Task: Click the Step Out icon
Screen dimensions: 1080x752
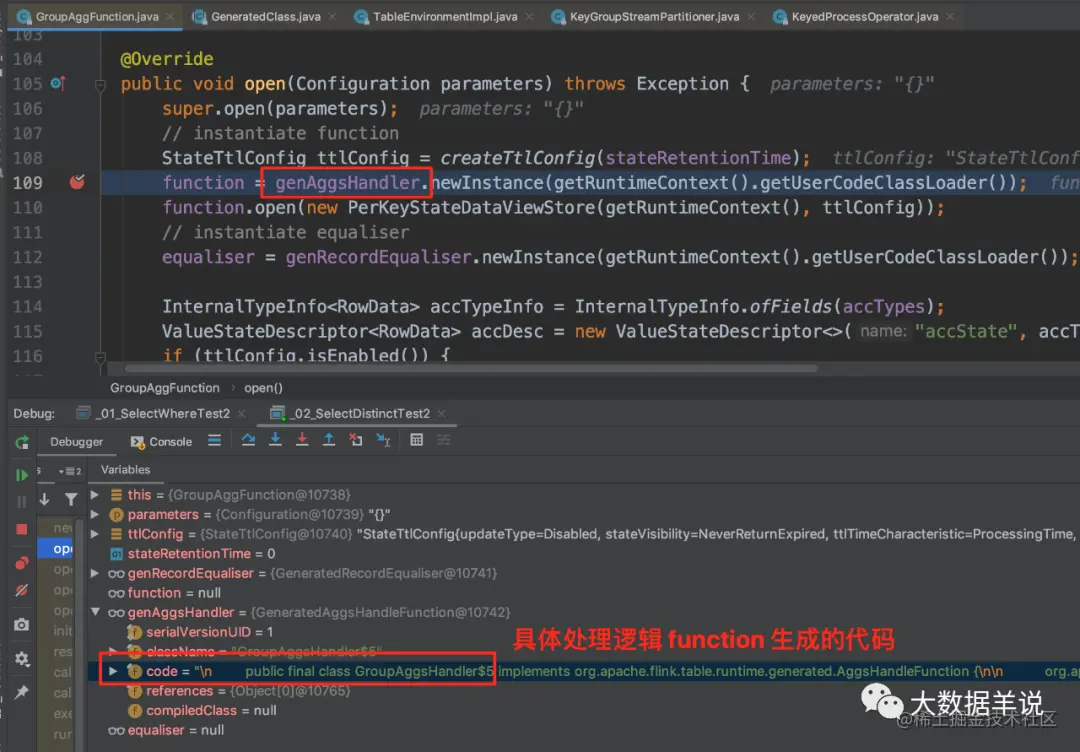Action: point(329,440)
